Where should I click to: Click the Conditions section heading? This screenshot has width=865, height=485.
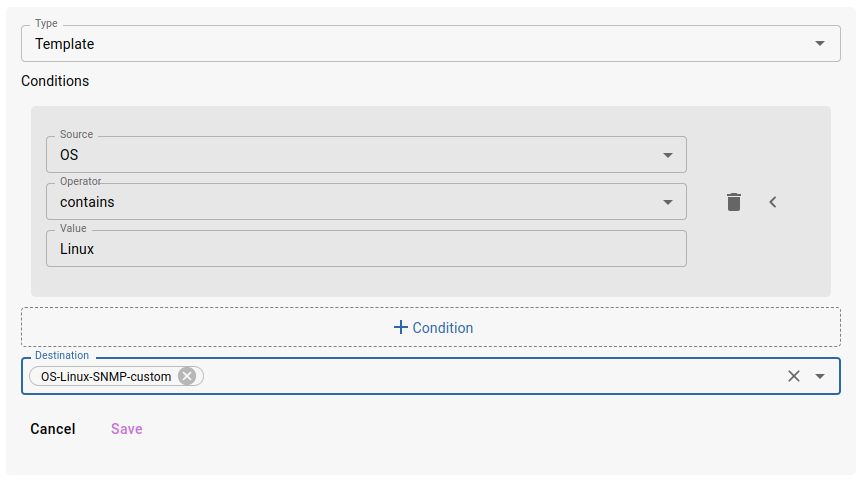55,81
